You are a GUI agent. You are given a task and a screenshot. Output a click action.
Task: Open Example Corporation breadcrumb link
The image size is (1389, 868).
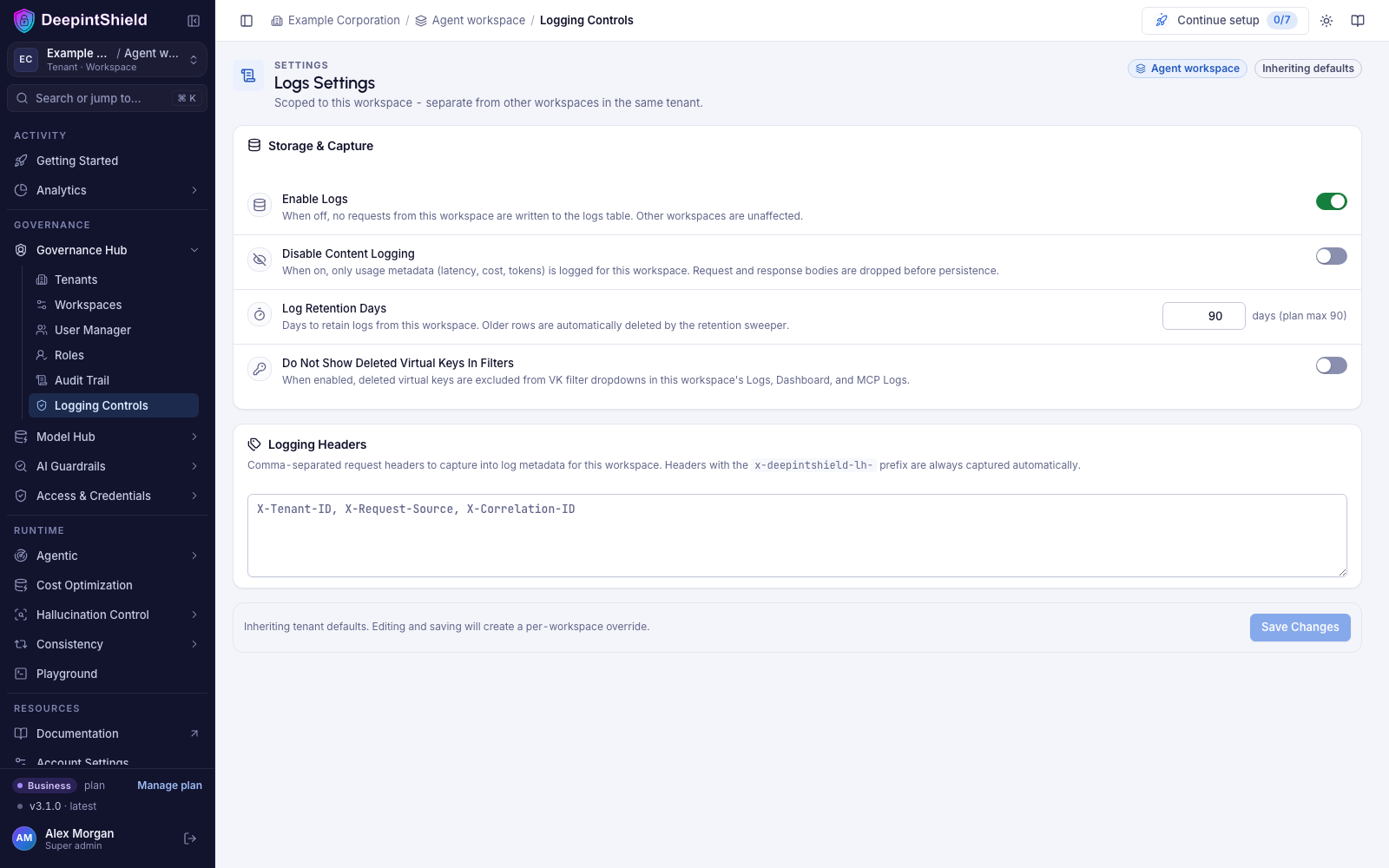click(x=335, y=21)
